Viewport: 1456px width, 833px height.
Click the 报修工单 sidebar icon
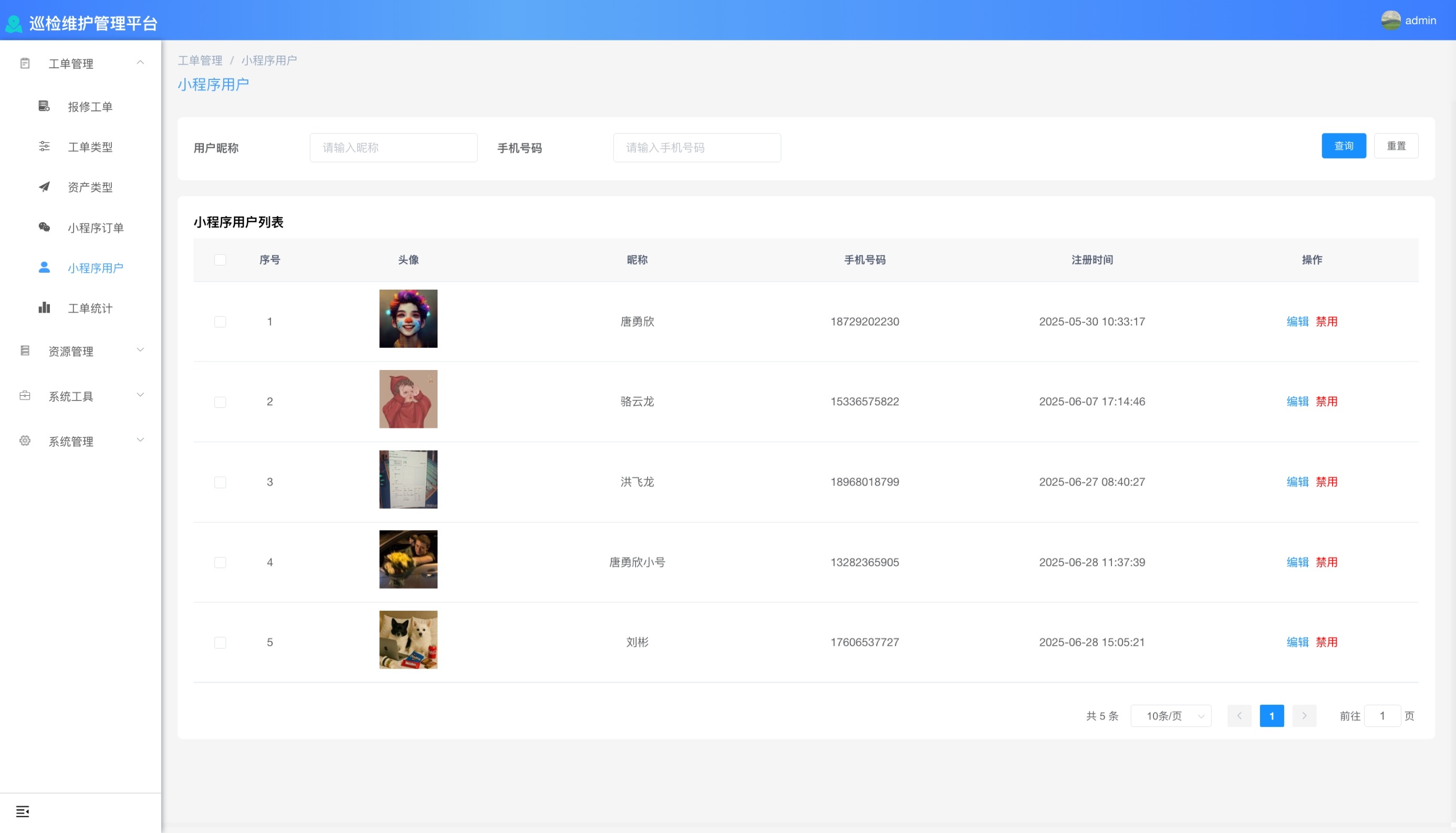pos(44,106)
